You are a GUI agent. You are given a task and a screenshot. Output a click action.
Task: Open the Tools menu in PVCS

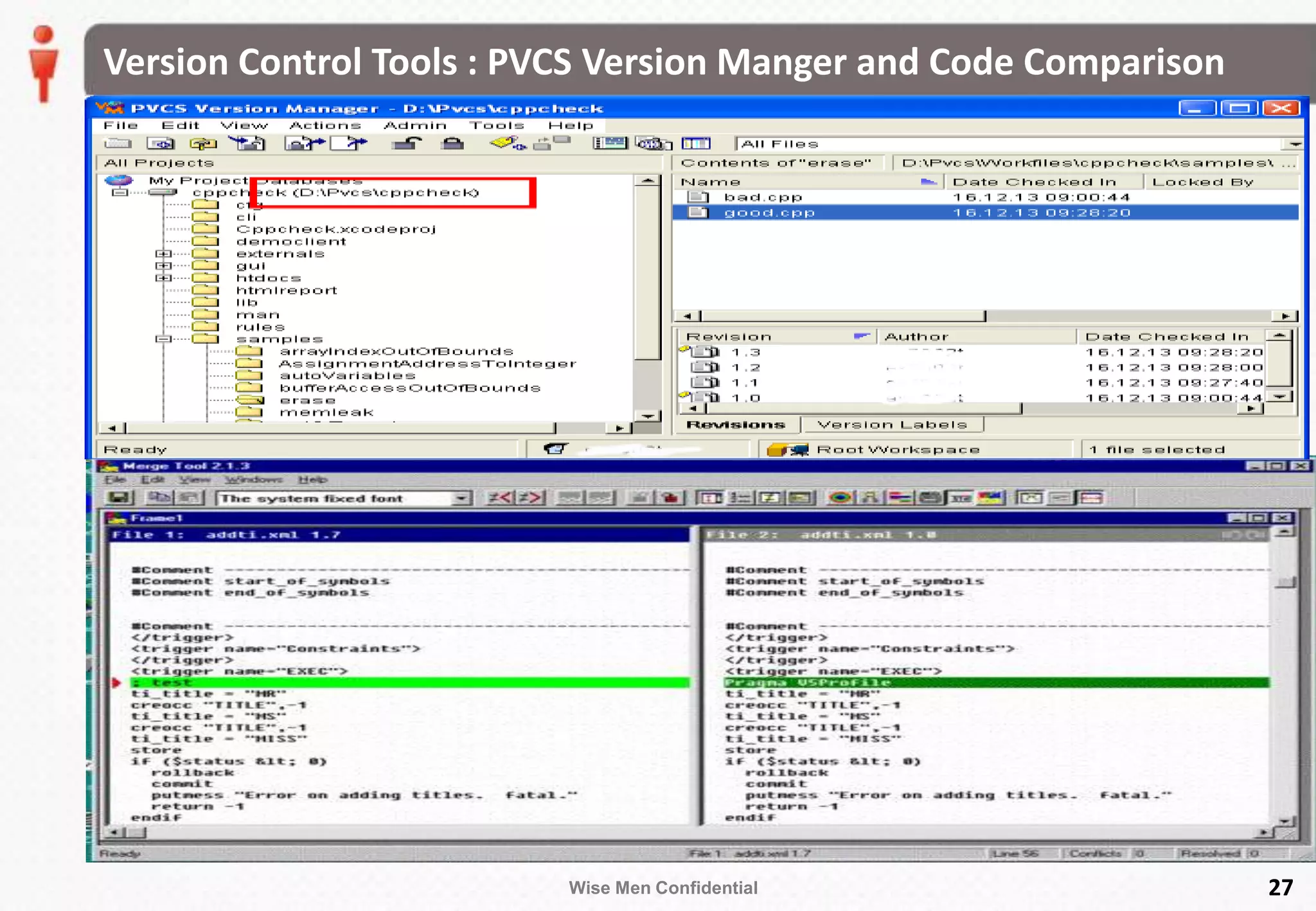point(497,125)
